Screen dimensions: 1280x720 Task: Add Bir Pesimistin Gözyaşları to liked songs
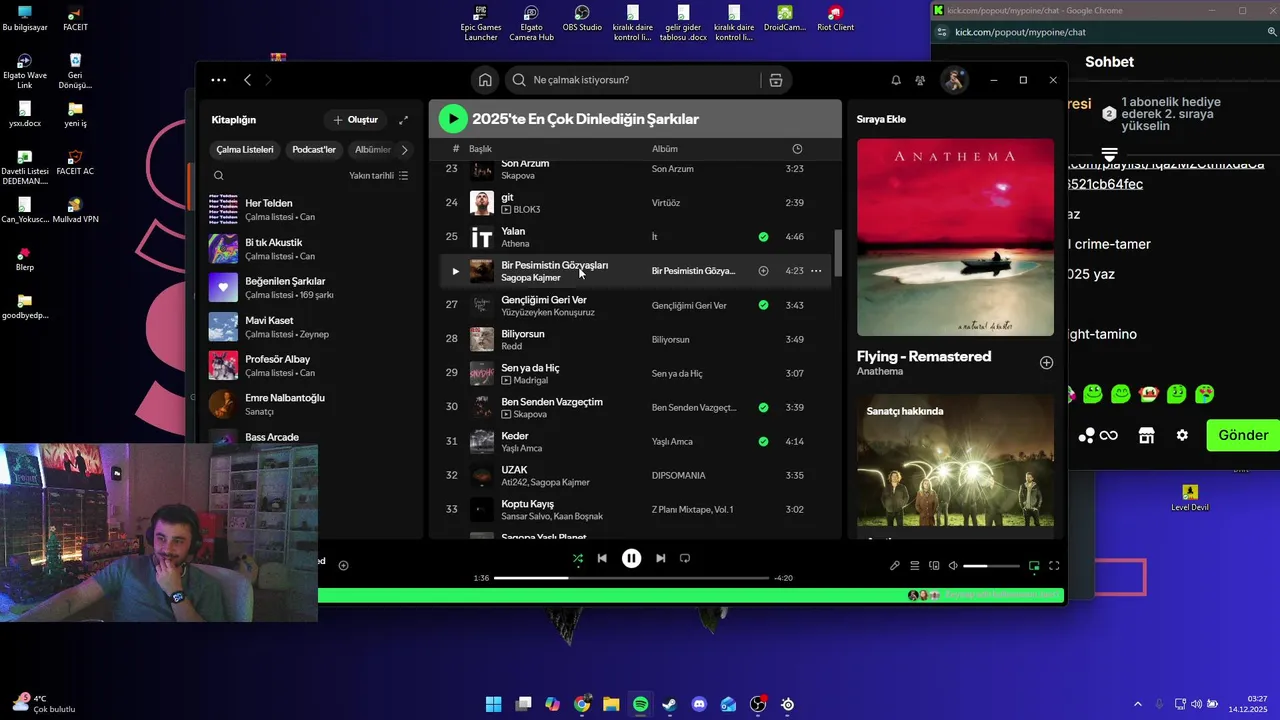tap(763, 271)
